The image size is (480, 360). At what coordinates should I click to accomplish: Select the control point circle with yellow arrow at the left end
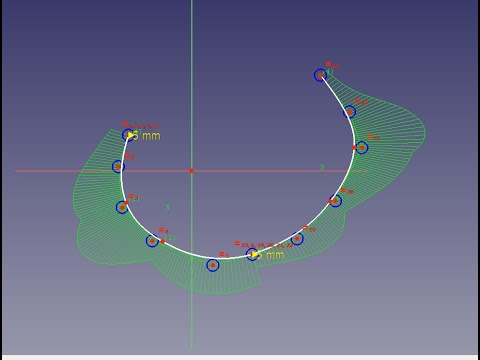129,135
